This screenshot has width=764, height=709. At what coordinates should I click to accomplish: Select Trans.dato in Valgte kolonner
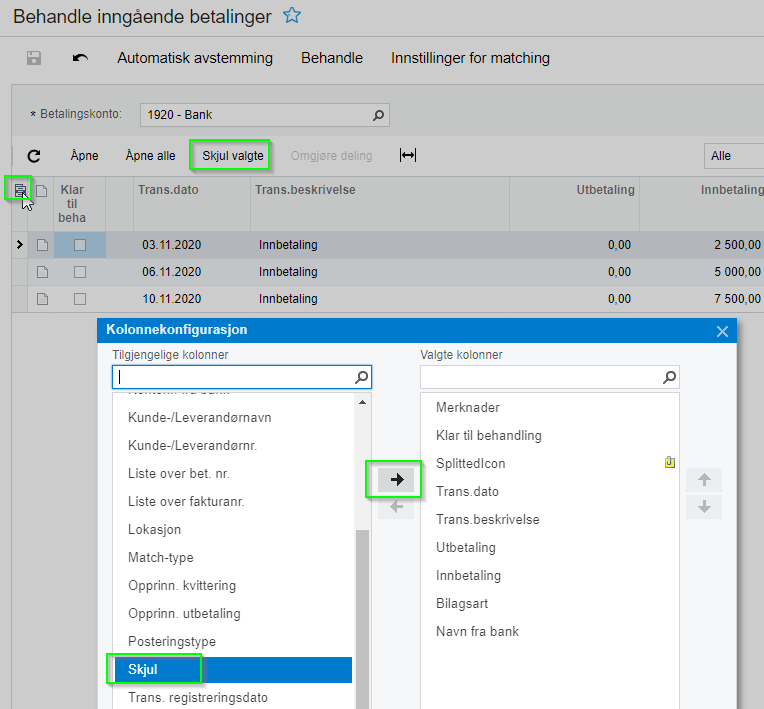[467, 491]
